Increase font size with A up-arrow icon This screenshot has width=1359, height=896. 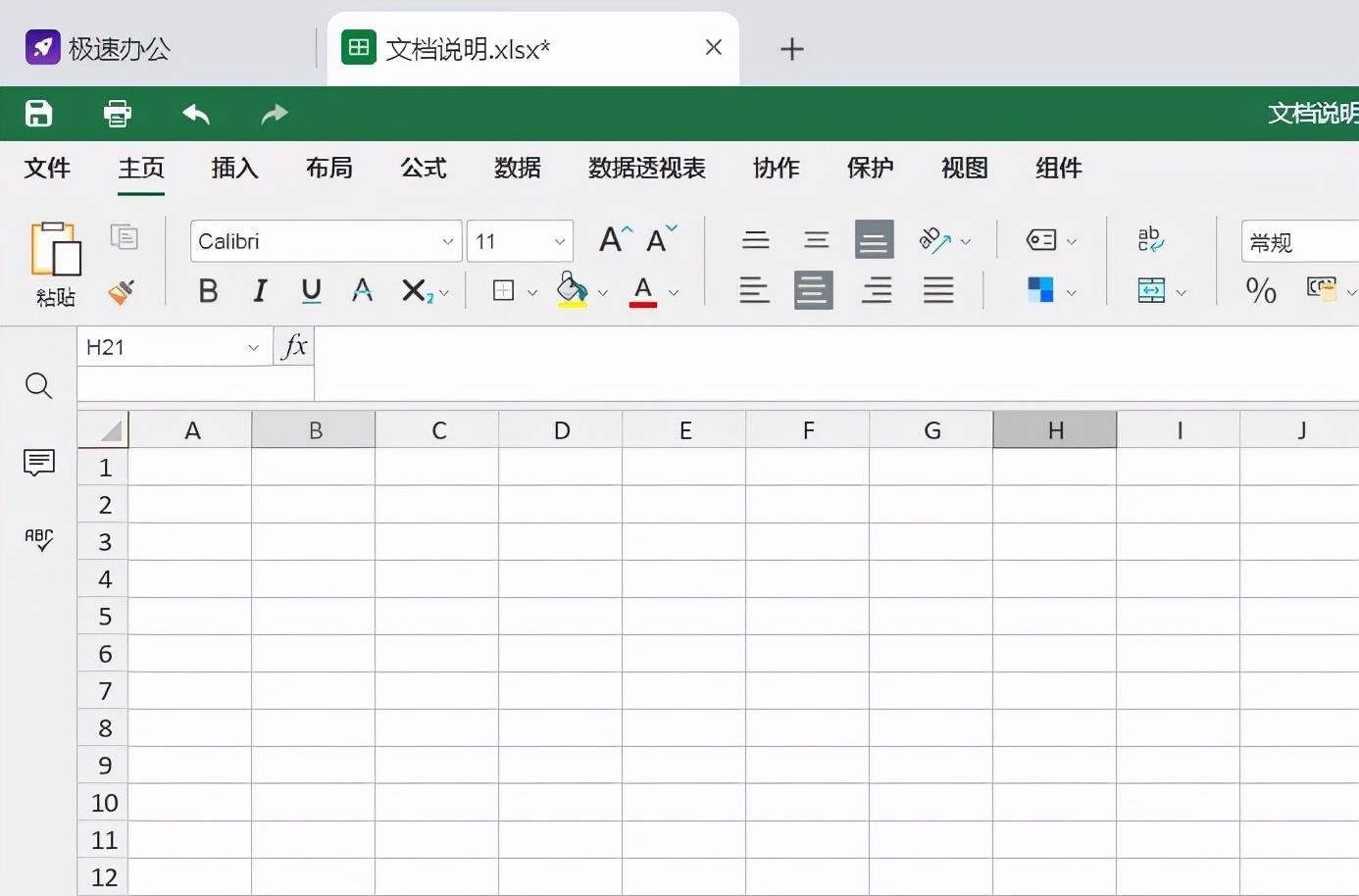[615, 239]
